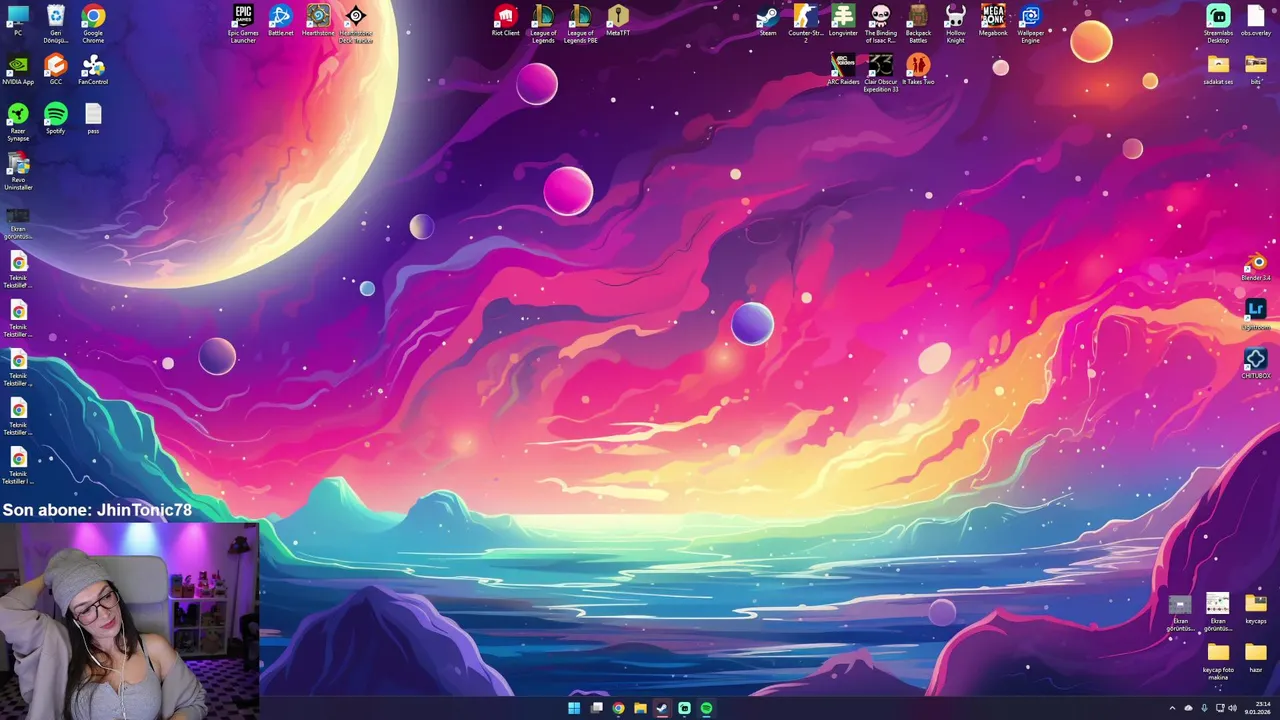This screenshot has width=1280, height=720.
Task: Open the Spotify desktop shortcut
Action: [x=56, y=118]
